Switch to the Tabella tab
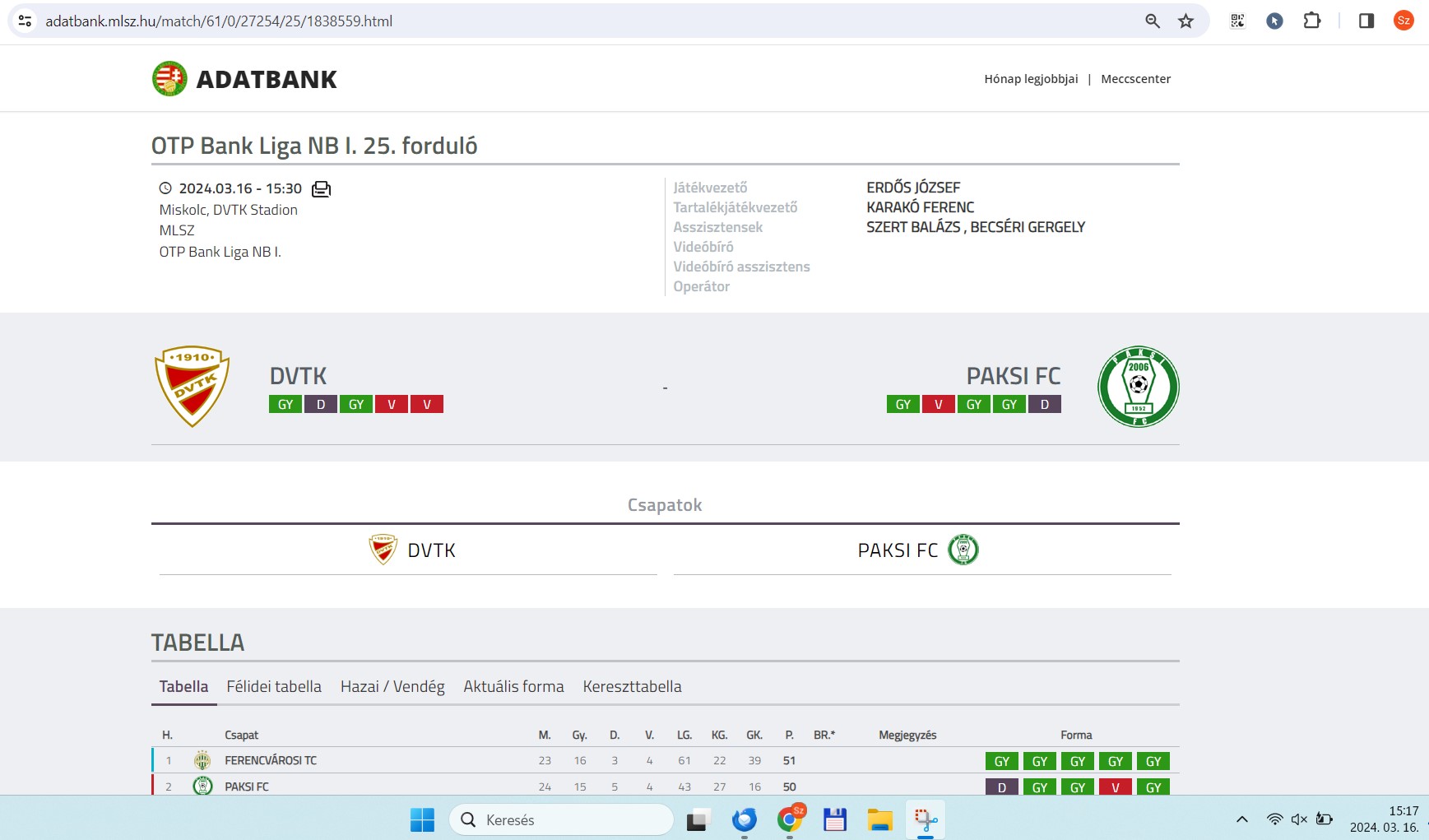Image resolution: width=1429 pixels, height=840 pixels. (x=183, y=686)
